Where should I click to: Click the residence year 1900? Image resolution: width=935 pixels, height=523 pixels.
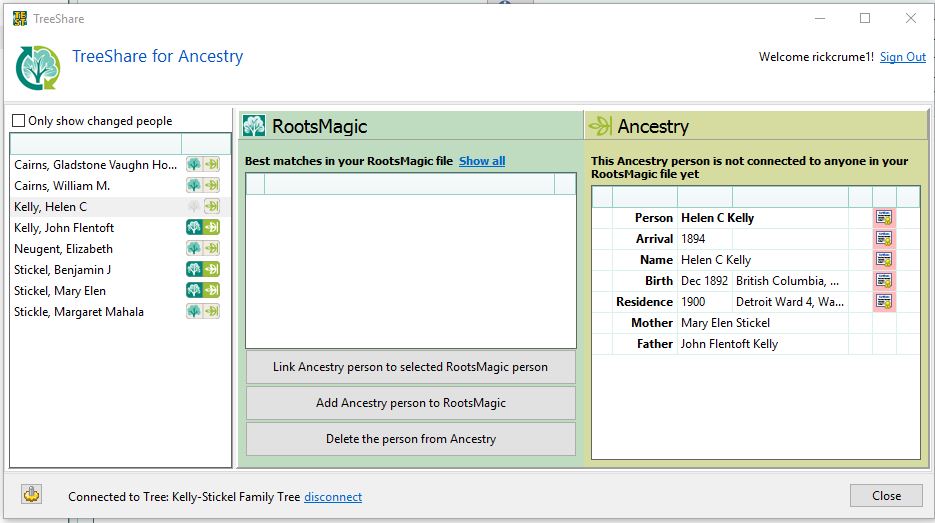693,302
